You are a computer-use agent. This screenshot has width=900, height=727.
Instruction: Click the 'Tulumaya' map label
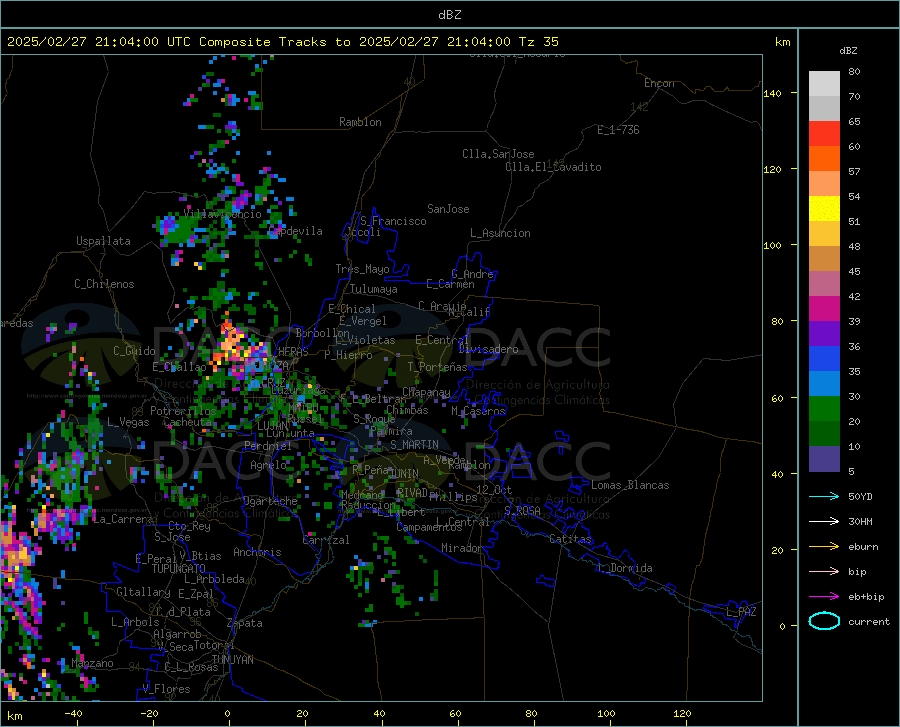[x=374, y=289]
